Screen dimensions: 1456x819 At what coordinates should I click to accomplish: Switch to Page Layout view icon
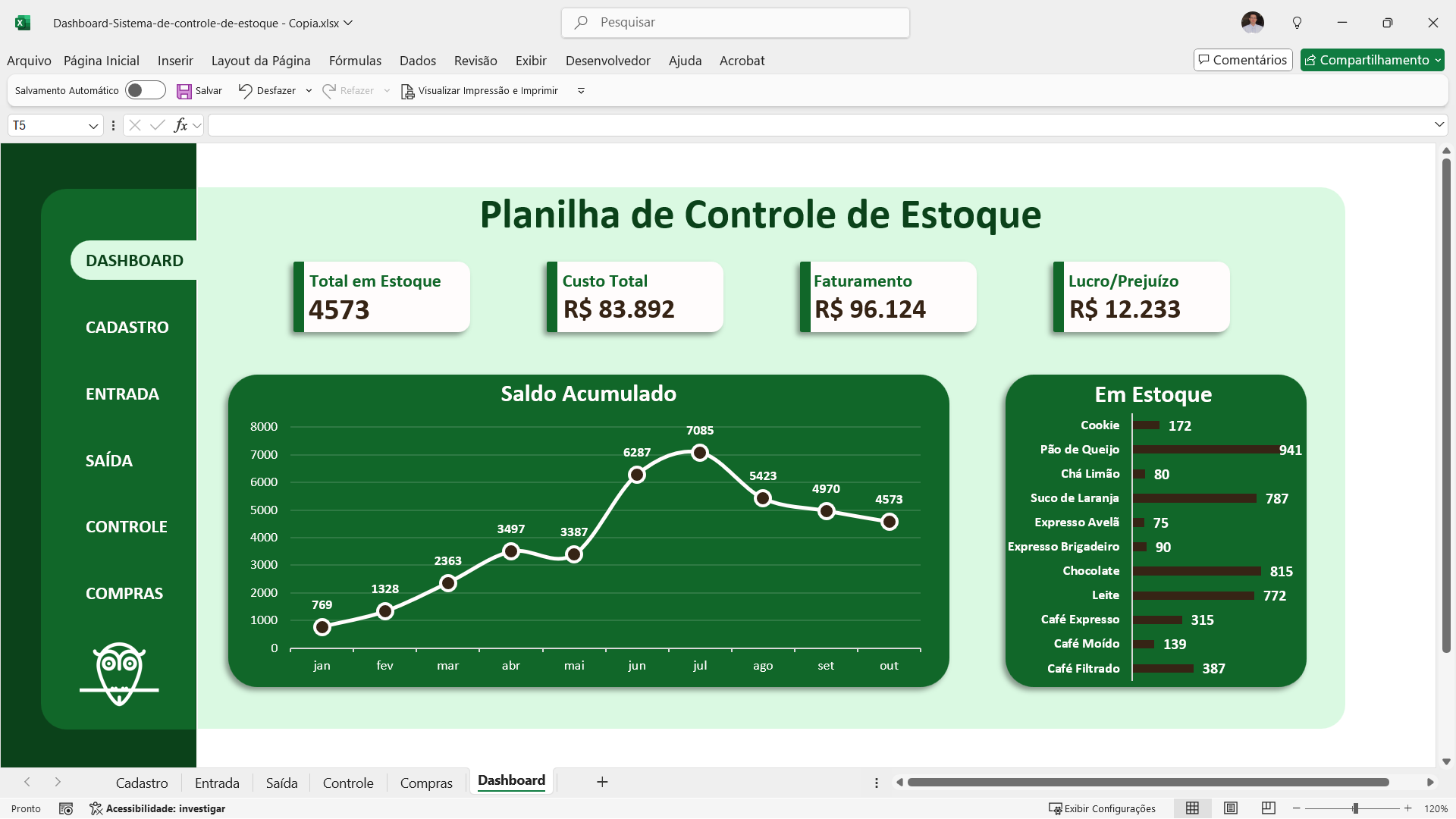[x=1231, y=808]
